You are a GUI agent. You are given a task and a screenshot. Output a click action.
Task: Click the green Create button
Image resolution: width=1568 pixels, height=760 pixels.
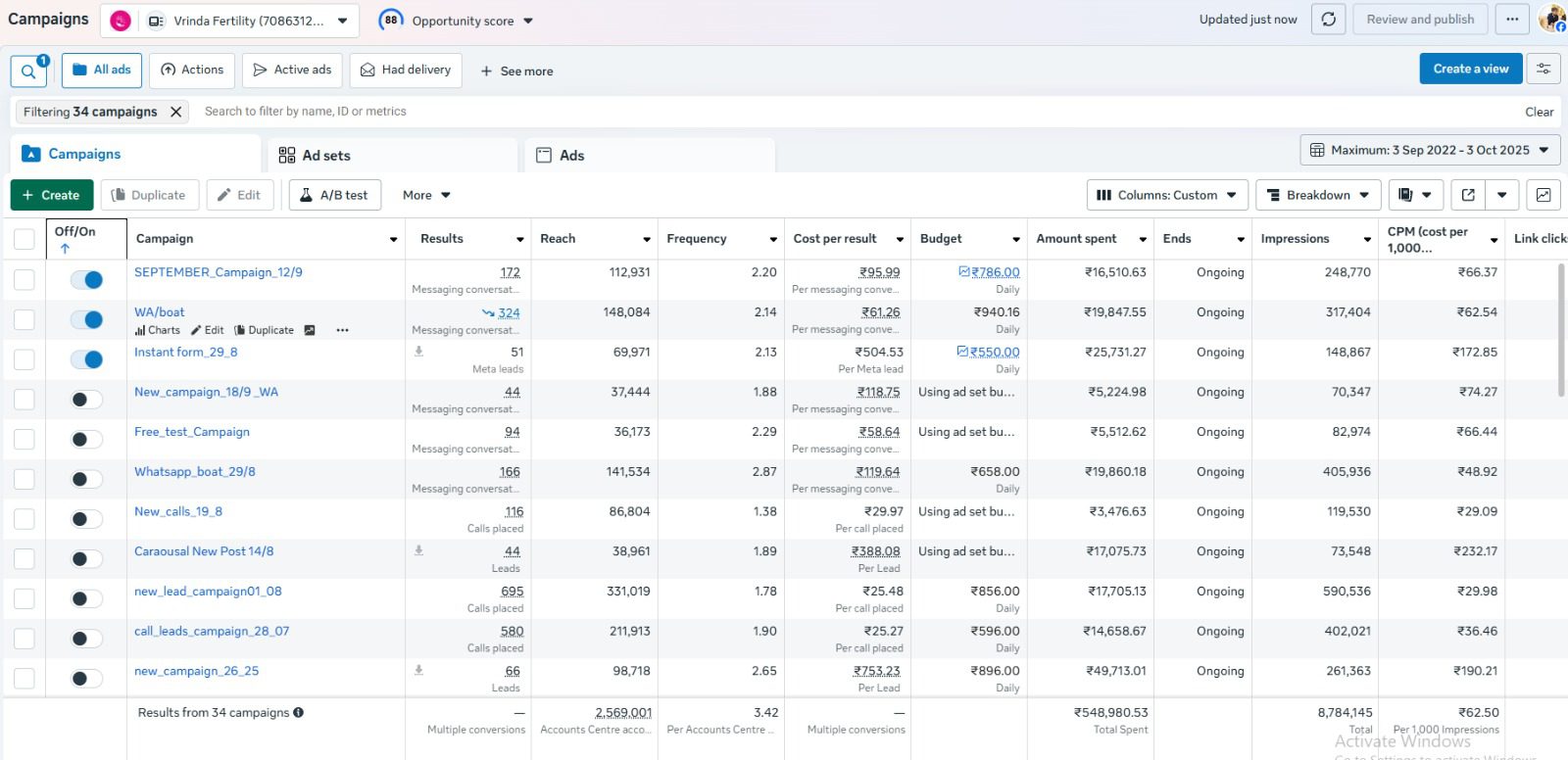click(52, 195)
